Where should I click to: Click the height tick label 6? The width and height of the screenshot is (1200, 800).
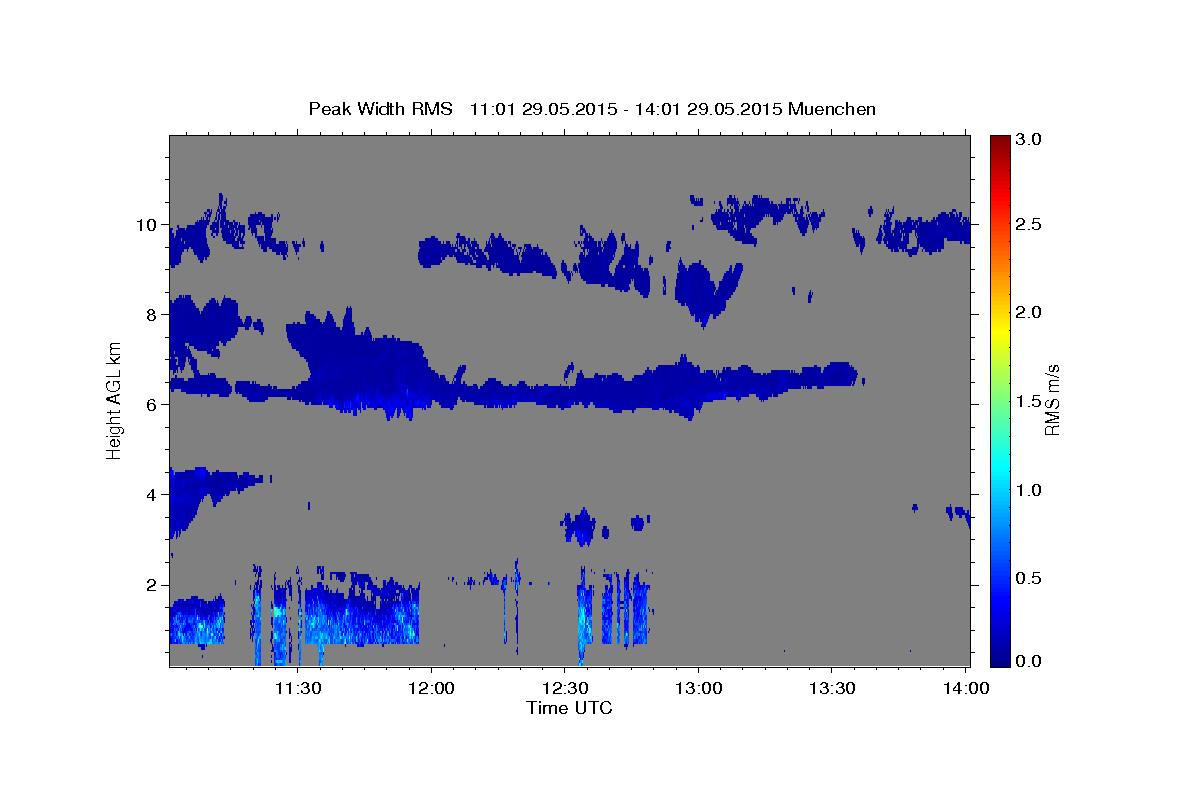coord(152,405)
